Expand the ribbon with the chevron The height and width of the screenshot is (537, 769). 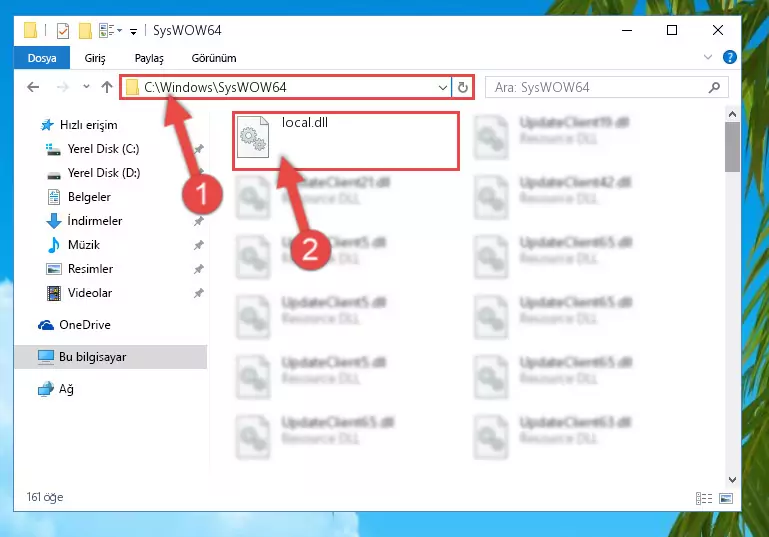pos(708,57)
